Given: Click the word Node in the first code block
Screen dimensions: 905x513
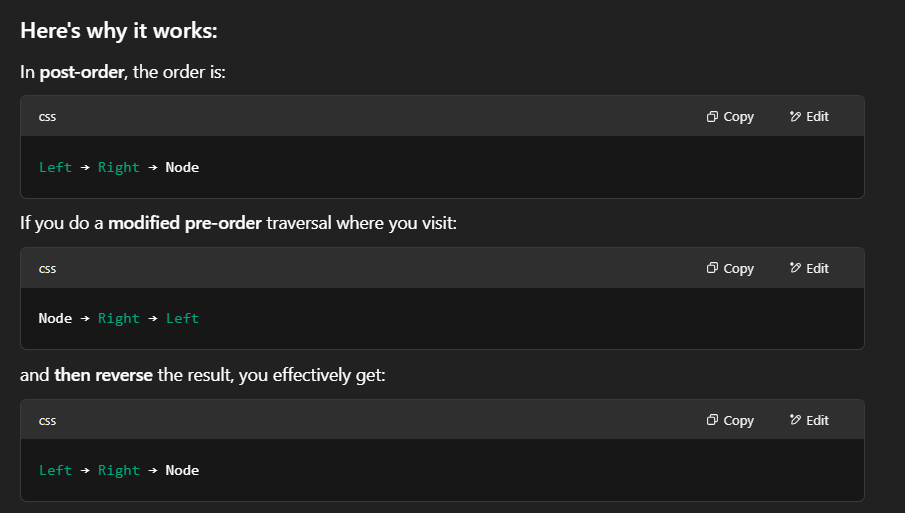Looking at the screenshot, I should tap(182, 167).
